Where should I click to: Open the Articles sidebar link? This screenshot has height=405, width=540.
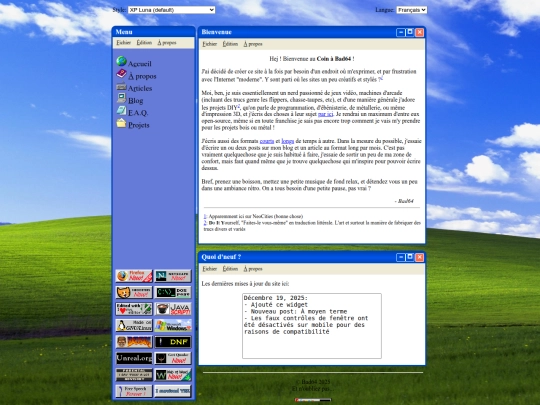[140, 88]
